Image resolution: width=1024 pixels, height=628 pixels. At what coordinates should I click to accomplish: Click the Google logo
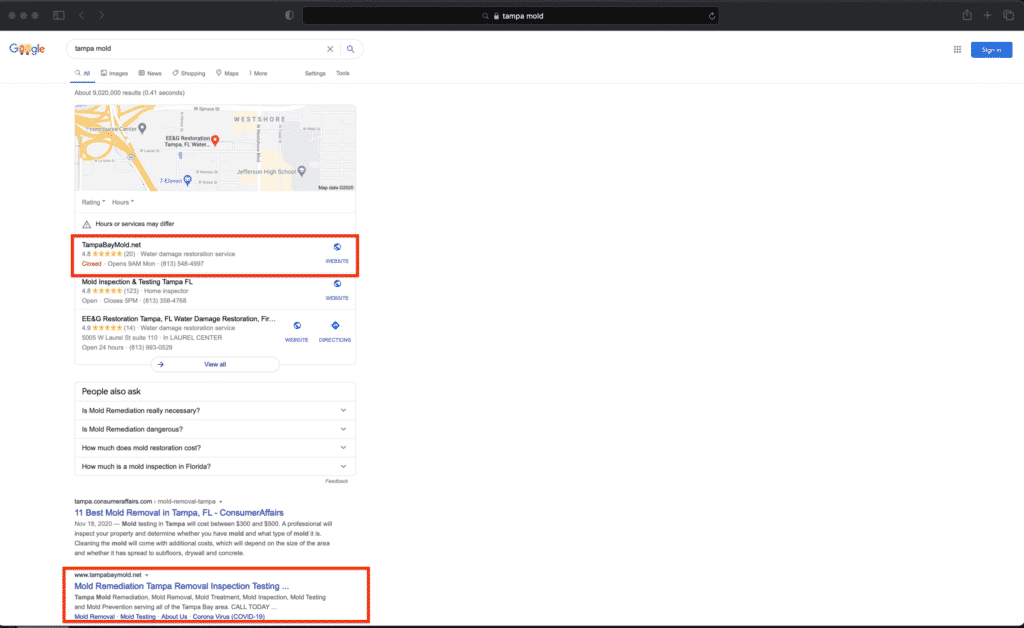[27, 49]
